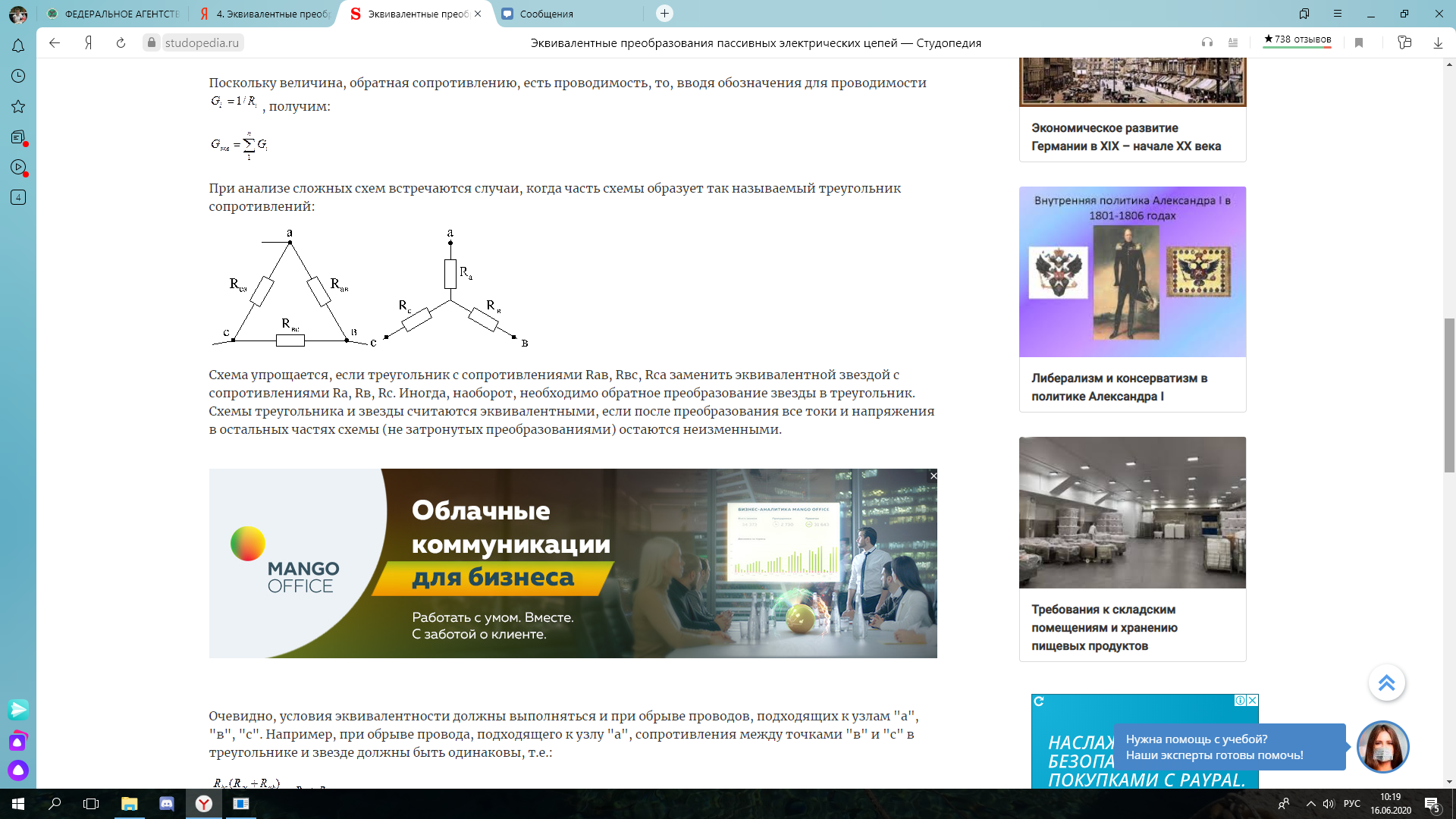Open browsing history clock icon

click(x=18, y=76)
